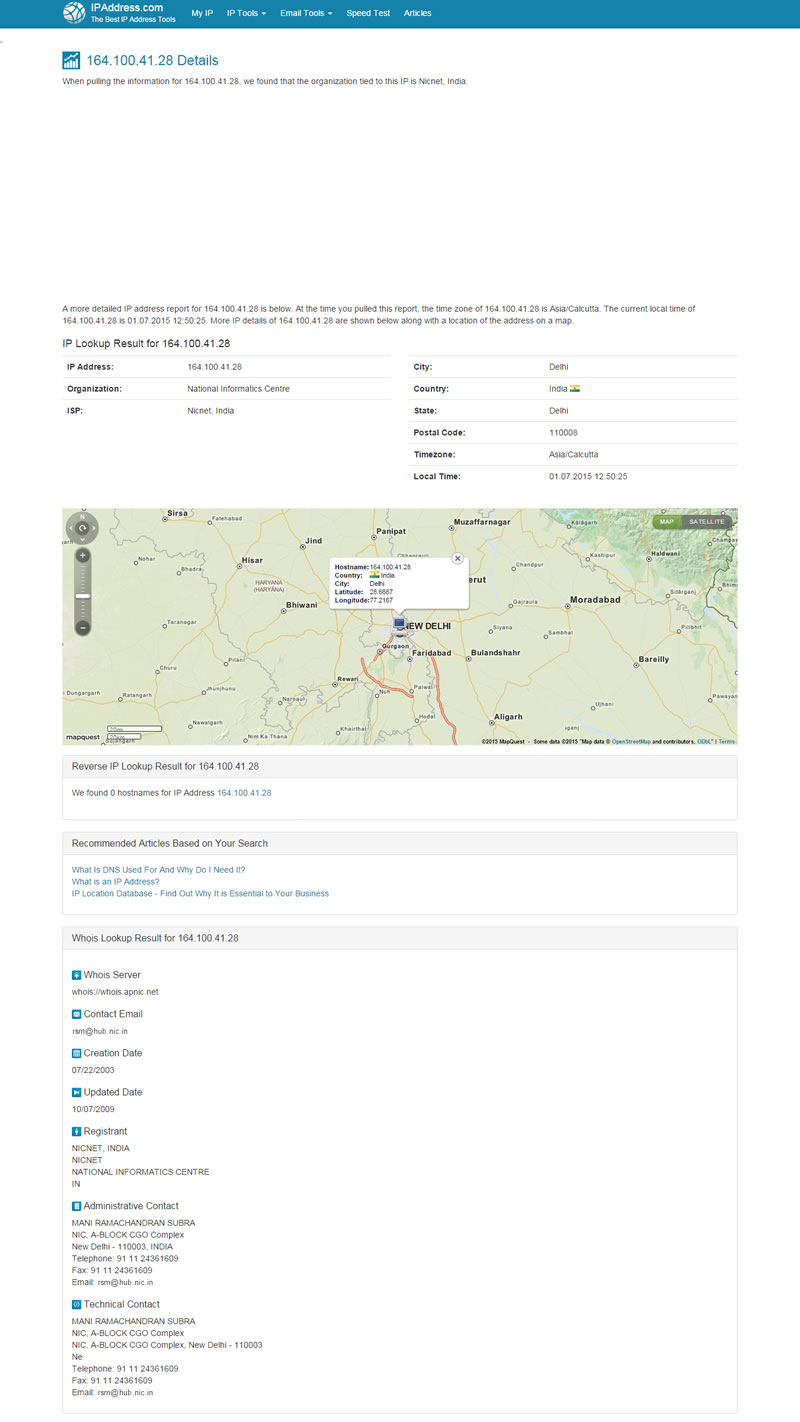Click the IPAddress.com globe logo
This screenshot has width=800, height=1422.
[x=75, y=13]
